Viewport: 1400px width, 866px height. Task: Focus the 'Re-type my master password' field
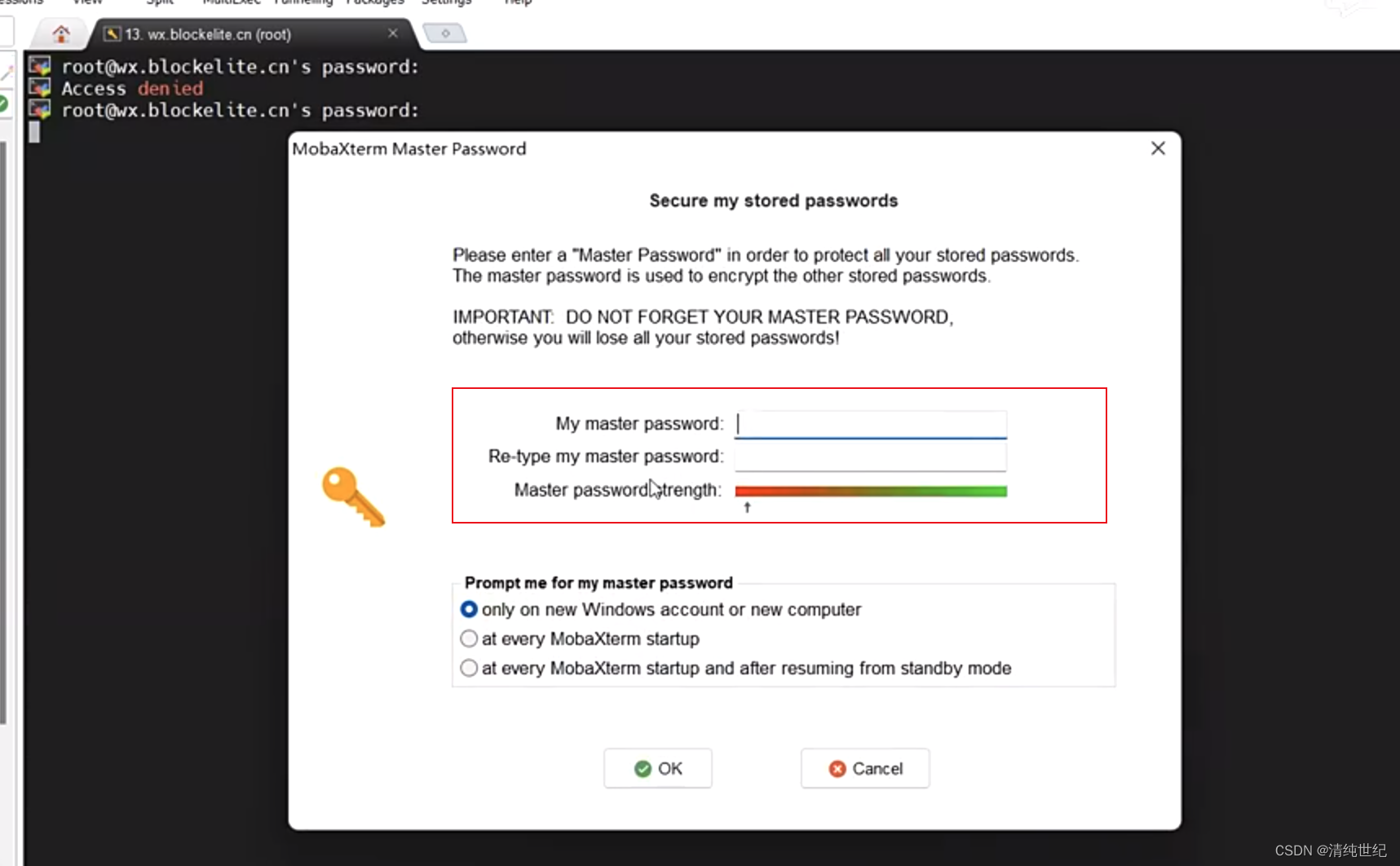[870, 456]
